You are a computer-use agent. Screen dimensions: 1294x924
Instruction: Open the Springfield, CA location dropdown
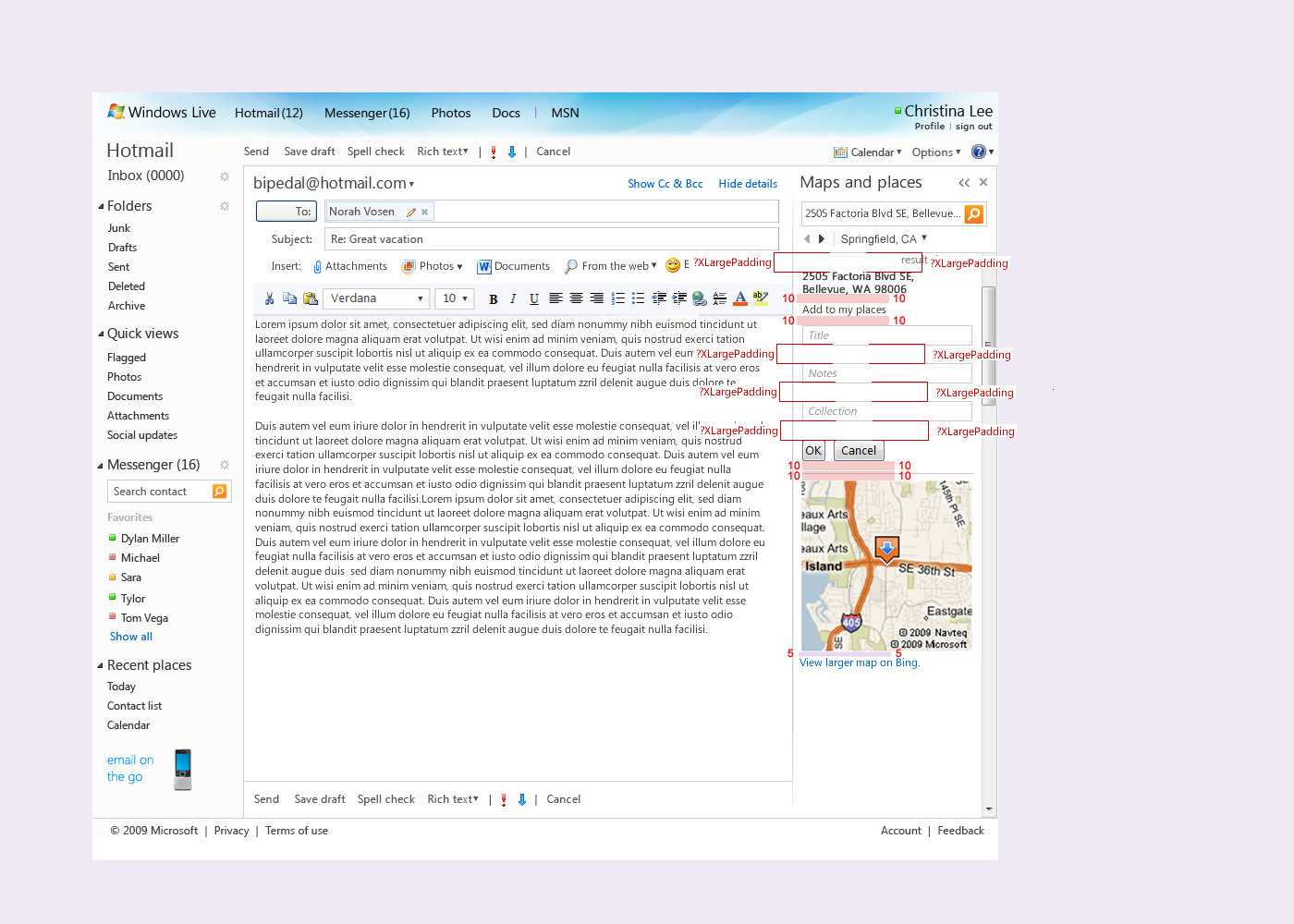(x=923, y=238)
